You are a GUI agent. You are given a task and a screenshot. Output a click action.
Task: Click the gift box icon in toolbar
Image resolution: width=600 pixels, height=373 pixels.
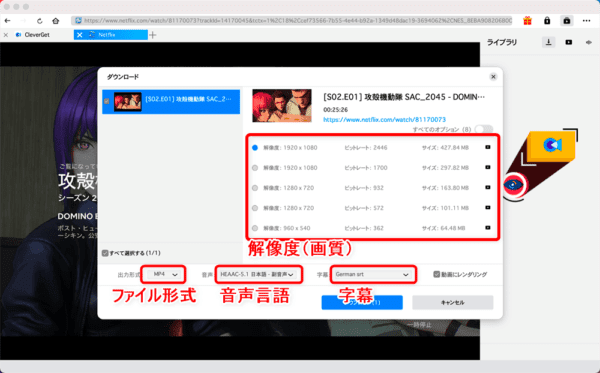(x=527, y=21)
